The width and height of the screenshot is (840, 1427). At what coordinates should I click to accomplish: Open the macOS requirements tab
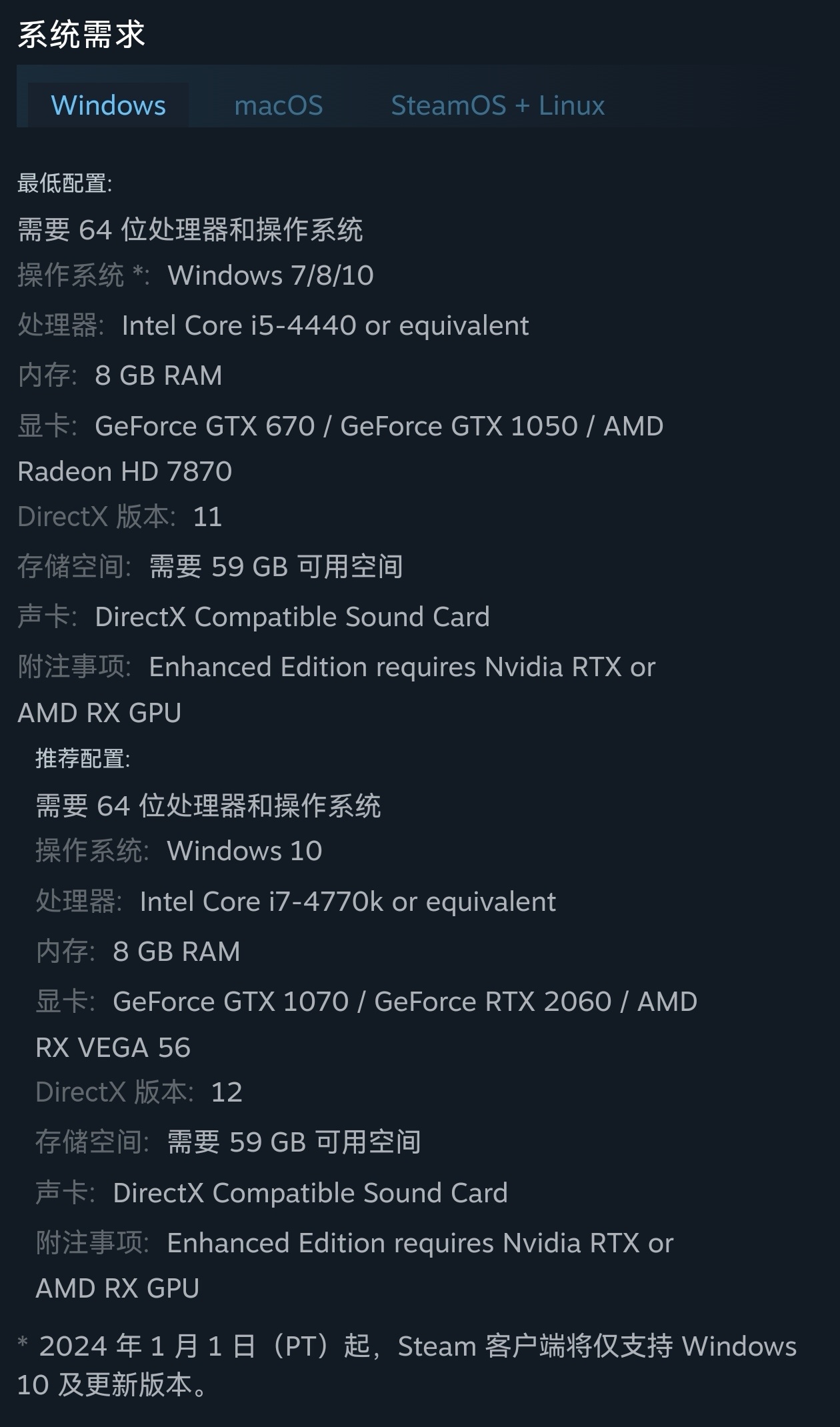coord(278,105)
